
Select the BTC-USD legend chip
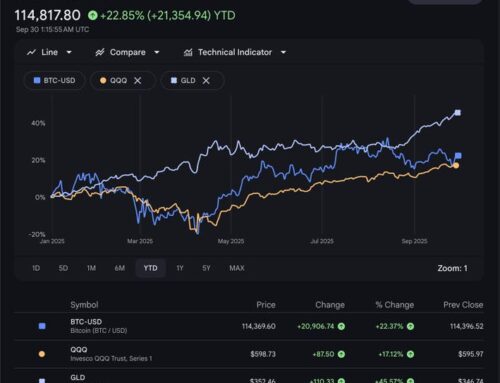pos(55,80)
